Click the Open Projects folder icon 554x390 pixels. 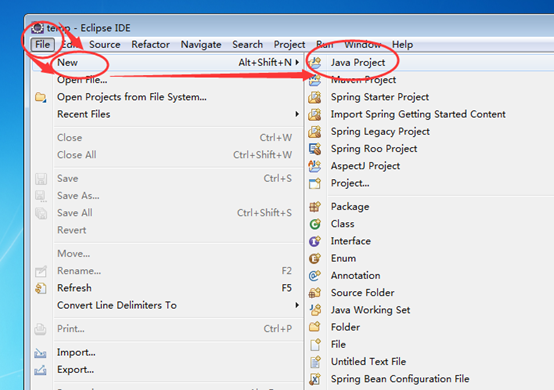pos(41,97)
